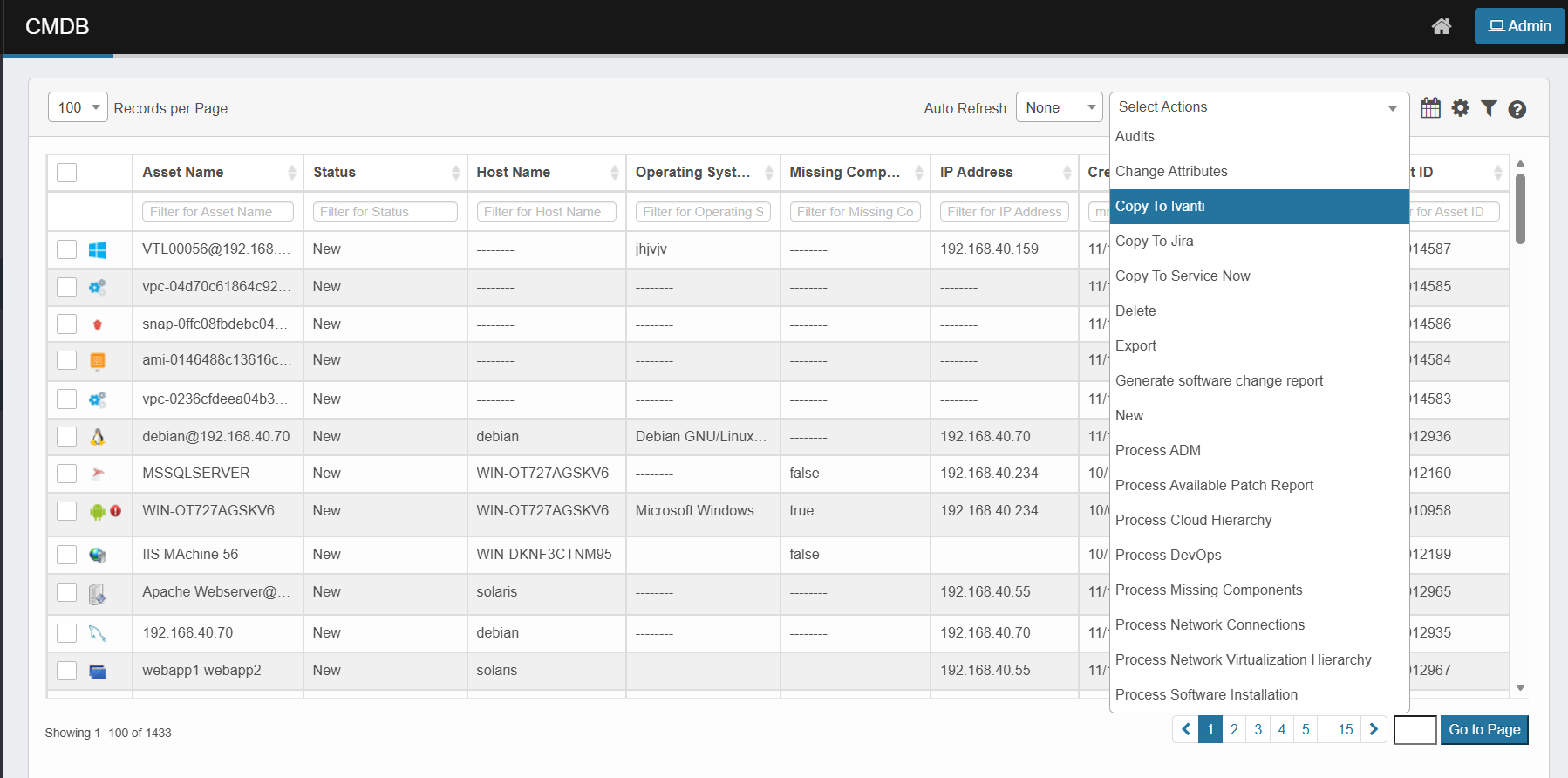
Task: Expand the Auto Refresh None dropdown
Action: [x=1059, y=107]
